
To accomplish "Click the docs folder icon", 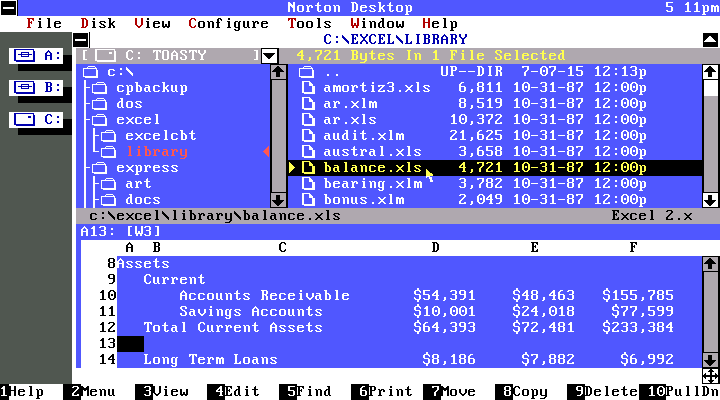I will click(108, 200).
